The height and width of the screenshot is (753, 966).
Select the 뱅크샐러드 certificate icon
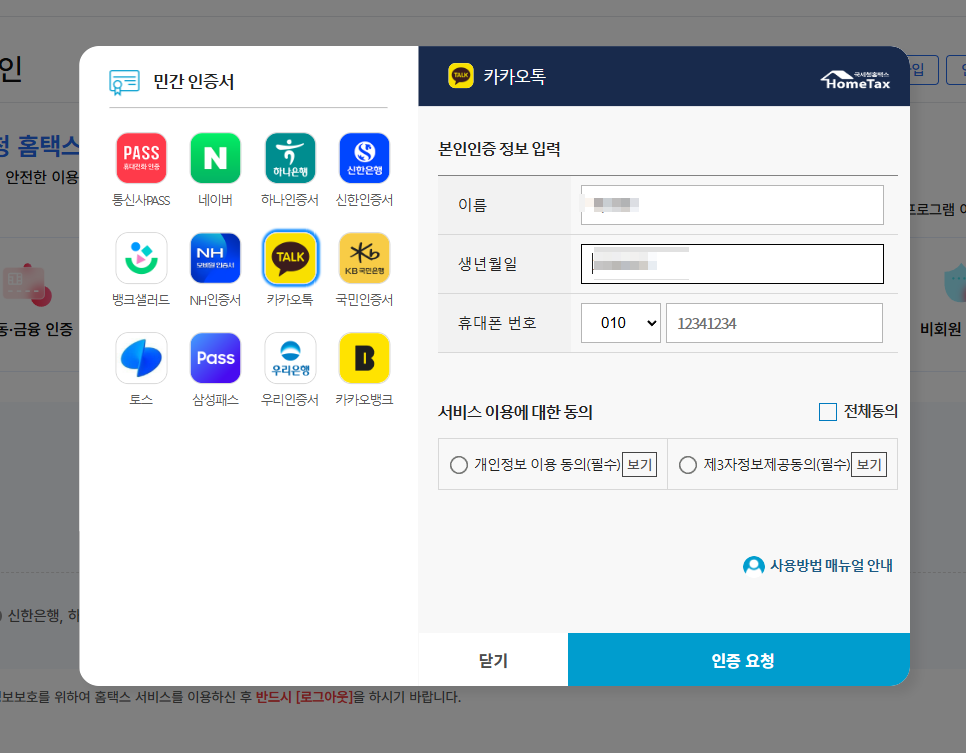tap(141, 258)
